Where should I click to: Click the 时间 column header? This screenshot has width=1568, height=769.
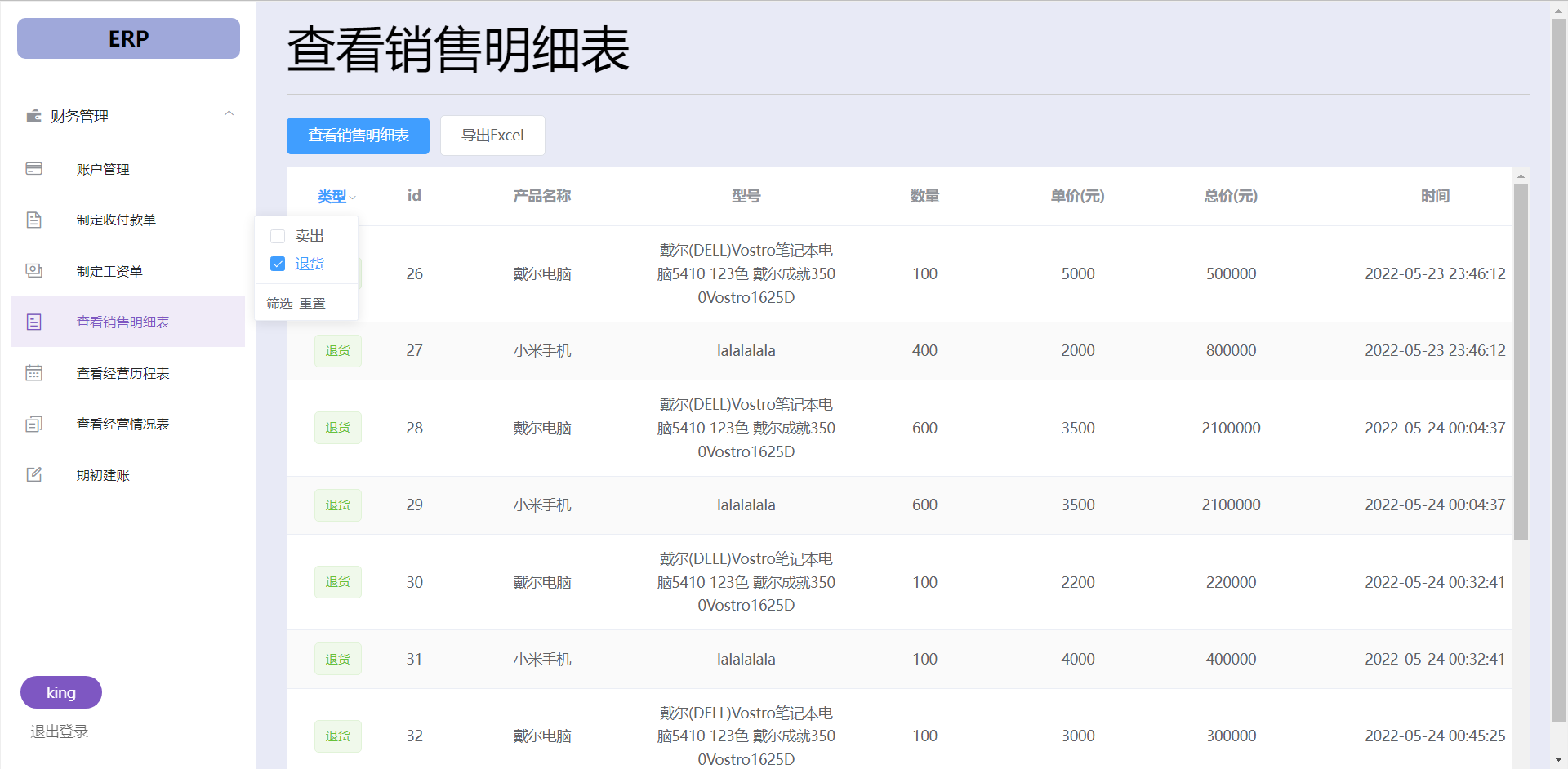tap(1436, 196)
